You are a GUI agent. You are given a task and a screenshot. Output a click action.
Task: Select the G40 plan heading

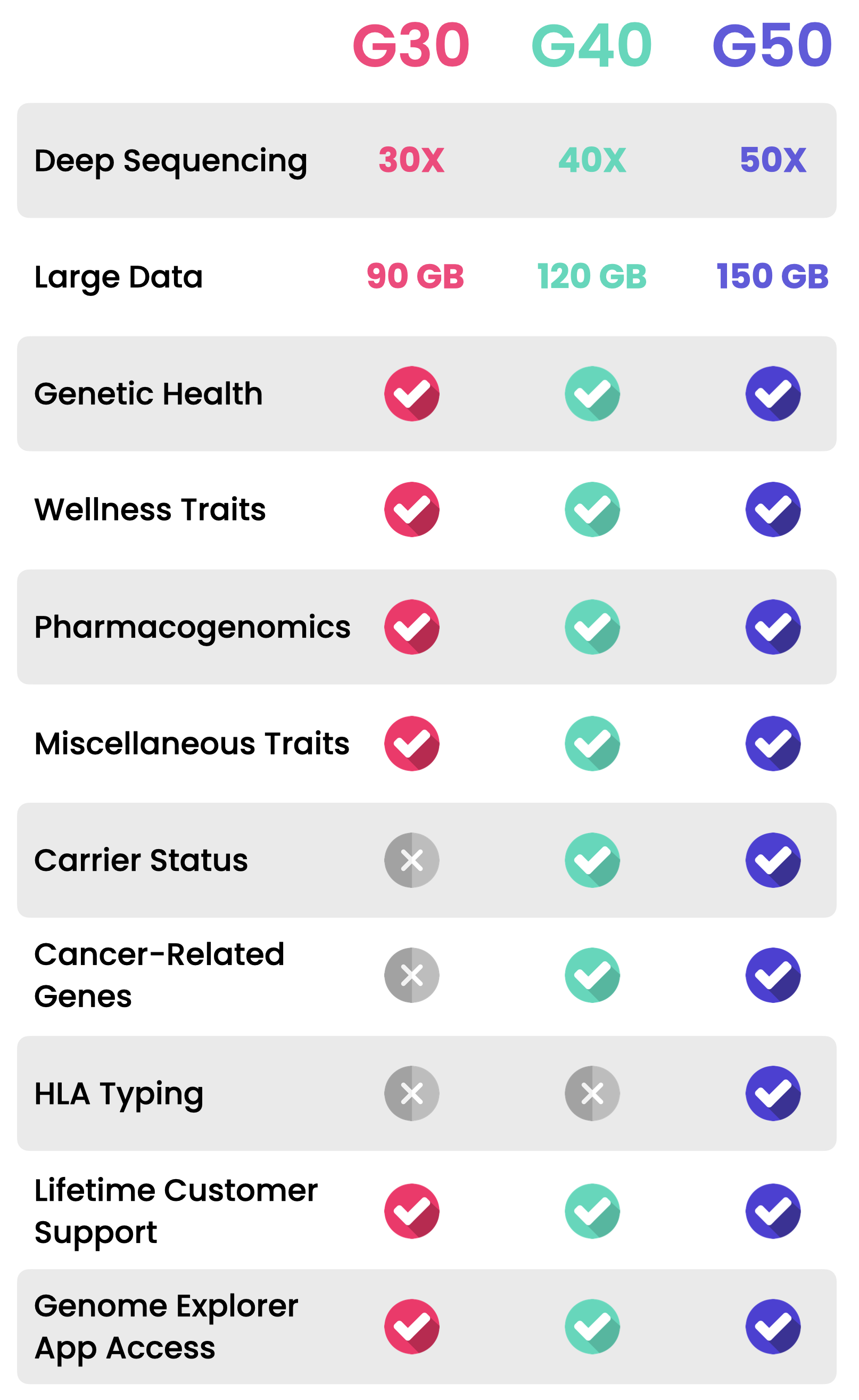(x=592, y=45)
